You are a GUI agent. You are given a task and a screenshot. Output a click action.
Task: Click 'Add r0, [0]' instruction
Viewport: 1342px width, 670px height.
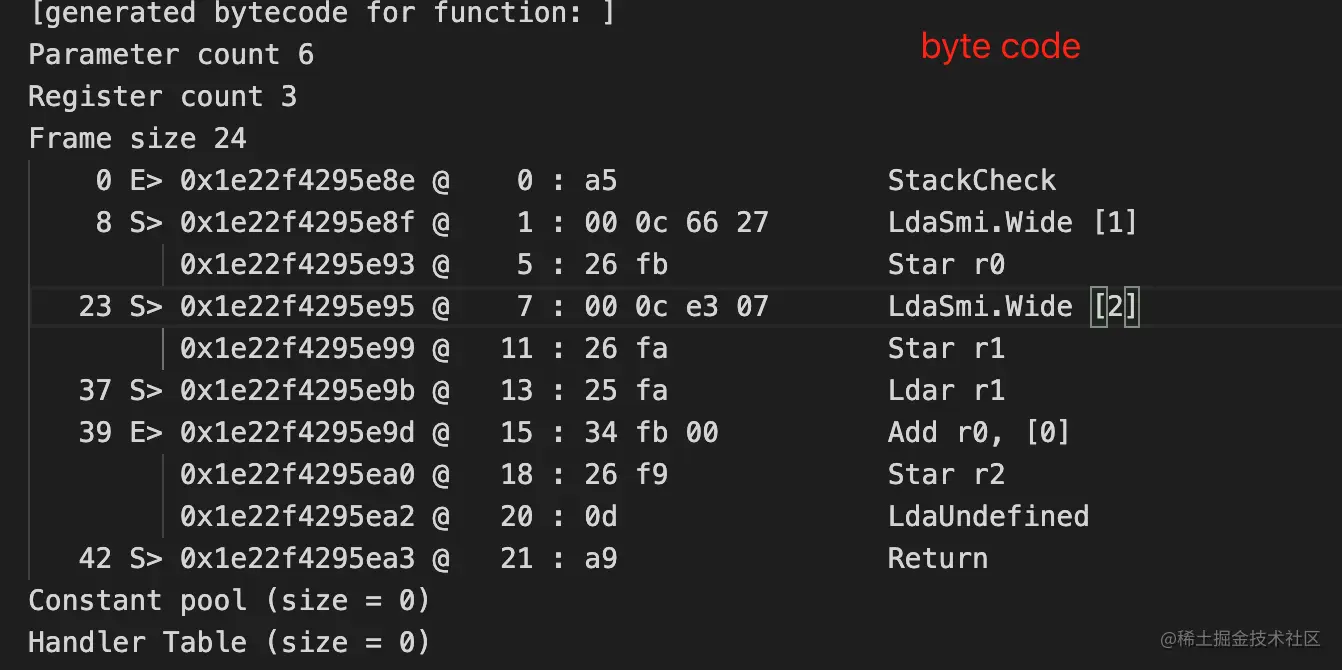979,432
